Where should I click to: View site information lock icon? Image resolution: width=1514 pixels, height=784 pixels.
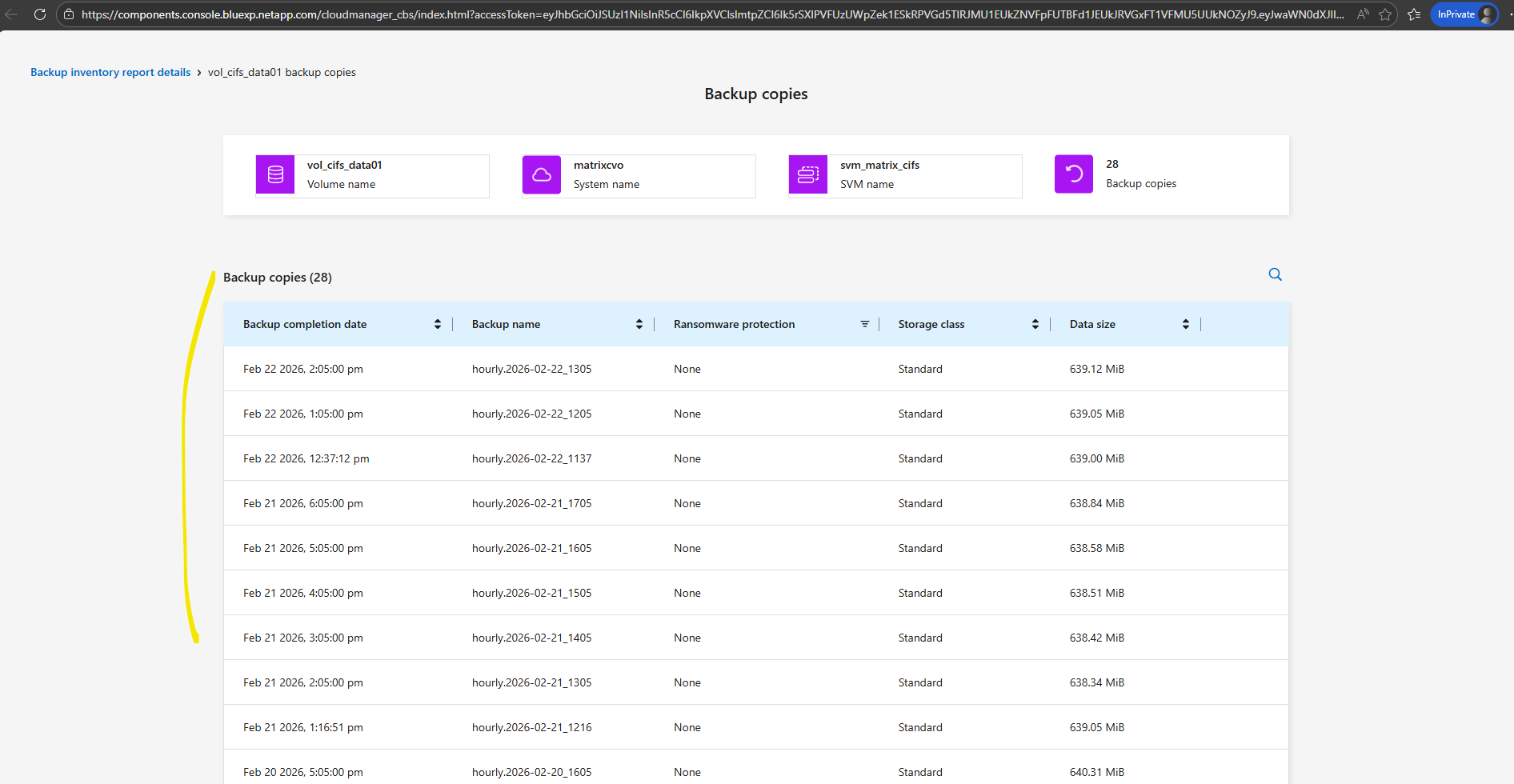pyautogui.click(x=69, y=14)
